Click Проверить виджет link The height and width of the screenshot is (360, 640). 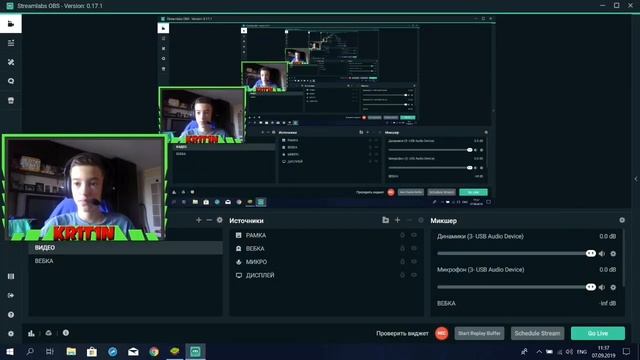click(x=402, y=333)
